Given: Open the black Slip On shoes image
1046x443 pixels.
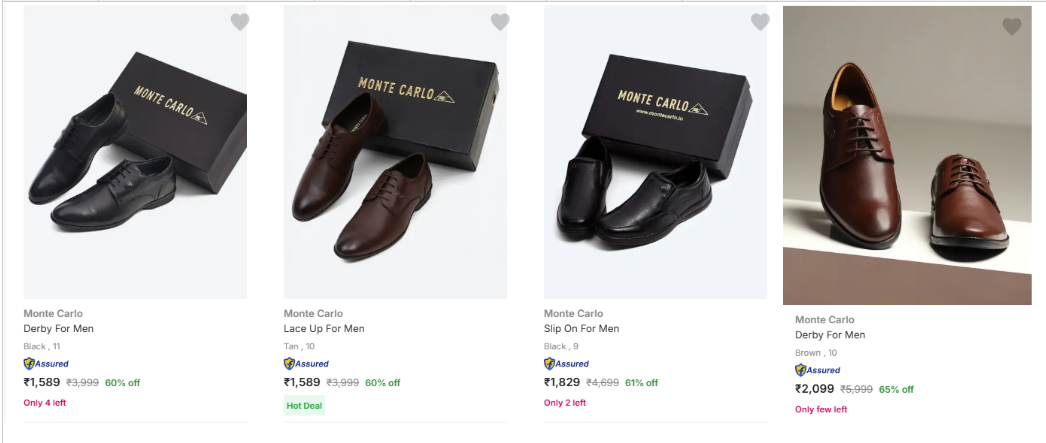Looking at the screenshot, I should [x=655, y=152].
